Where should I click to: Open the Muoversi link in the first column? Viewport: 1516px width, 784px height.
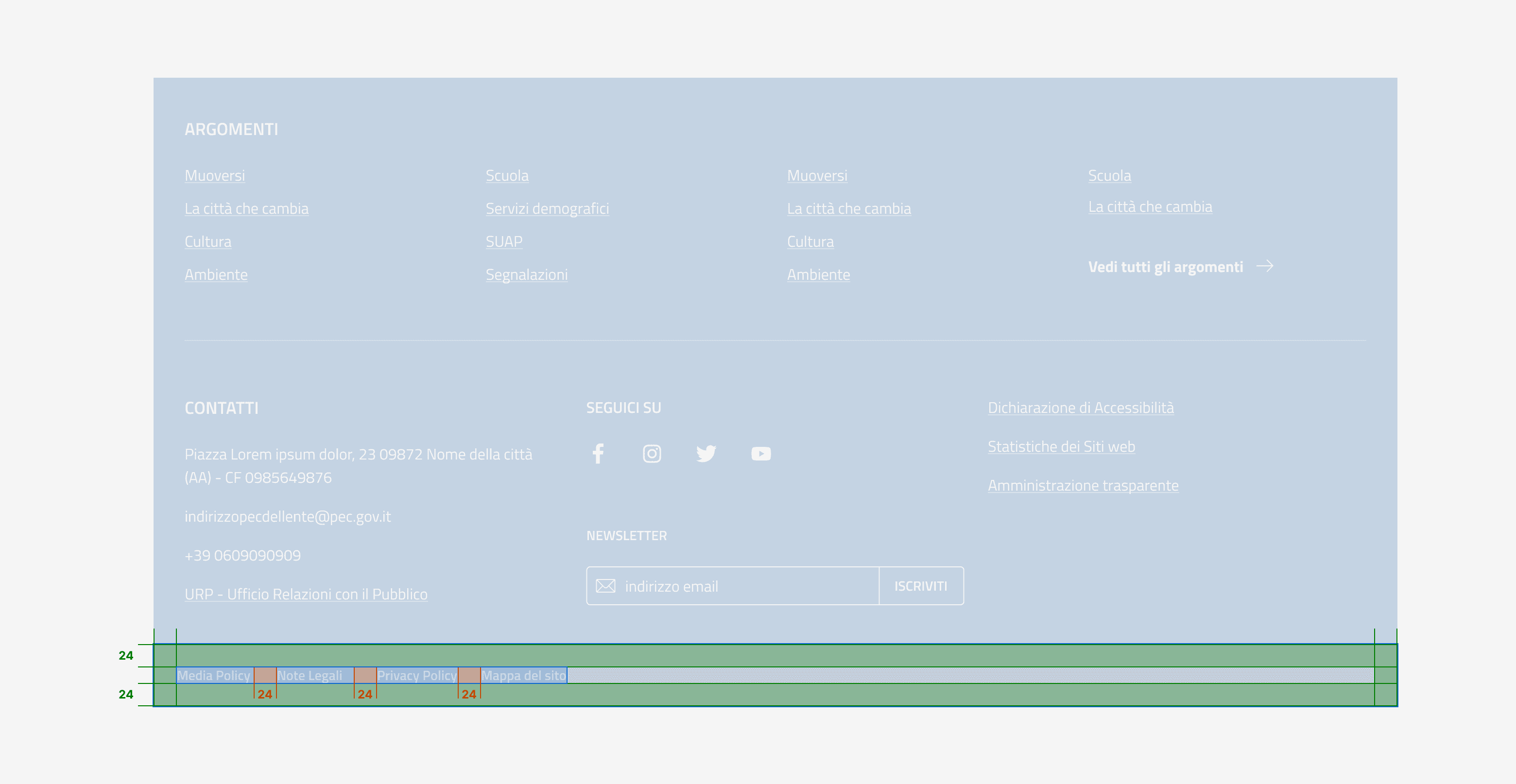pyautogui.click(x=214, y=176)
